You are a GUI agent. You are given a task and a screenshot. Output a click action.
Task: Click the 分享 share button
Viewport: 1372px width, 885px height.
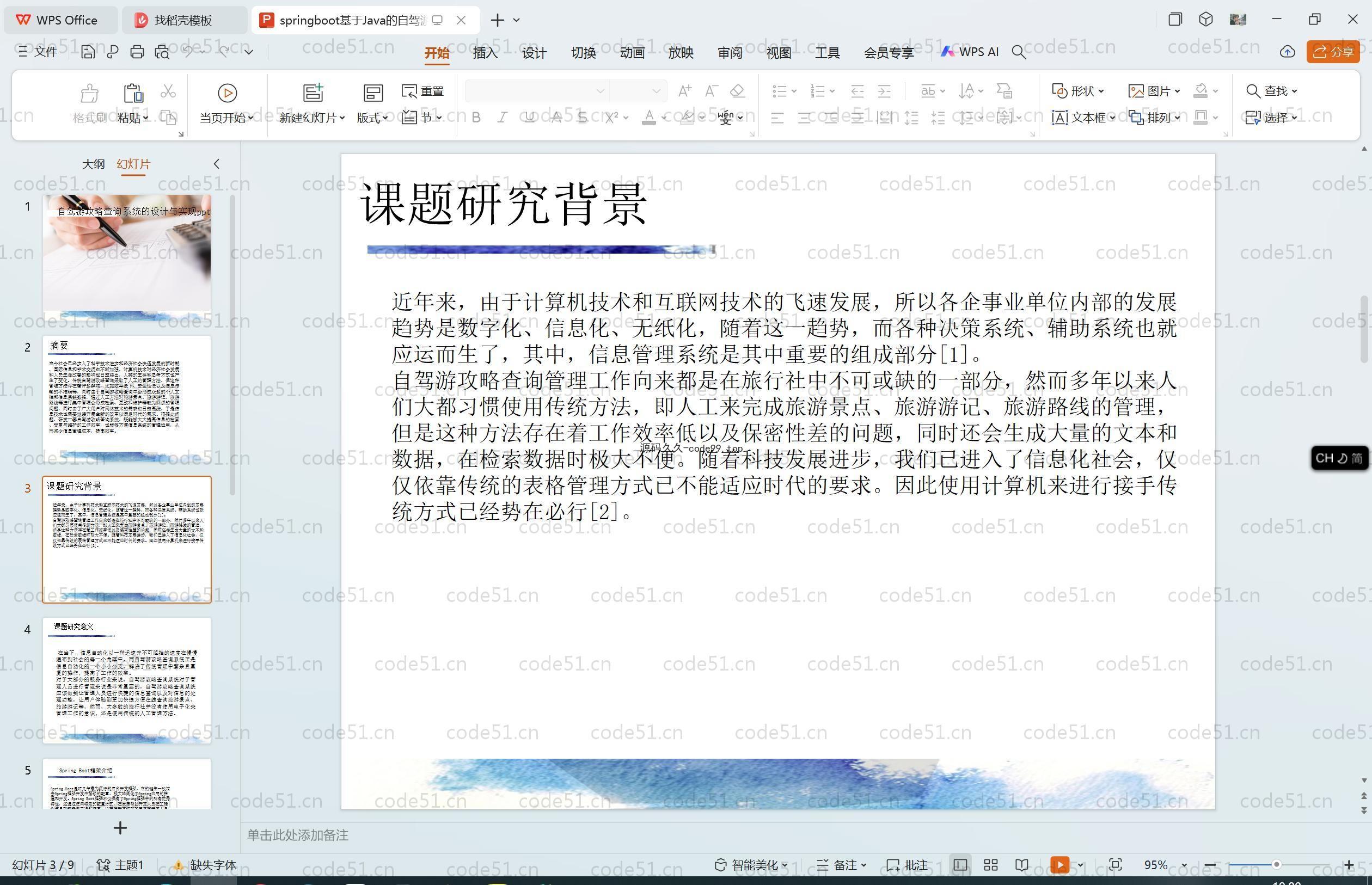tap(1333, 52)
